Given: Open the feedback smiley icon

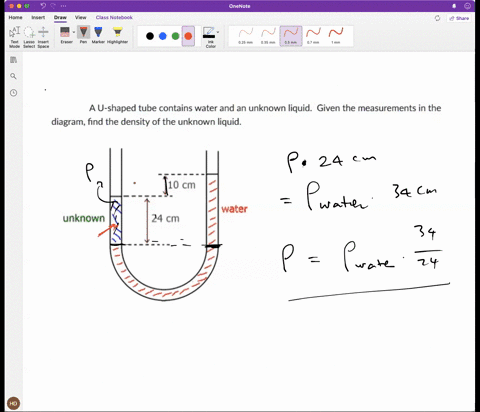Looking at the screenshot, I should pyautogui.click(x=468, y=6).
